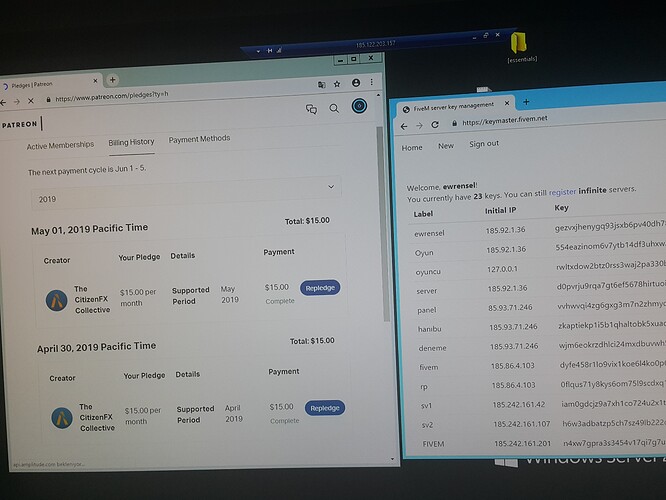This screenshot has width=666, height=500.
Task: Click CitizenFX Collective avatar in May 2019 entry
Action: 56,300
